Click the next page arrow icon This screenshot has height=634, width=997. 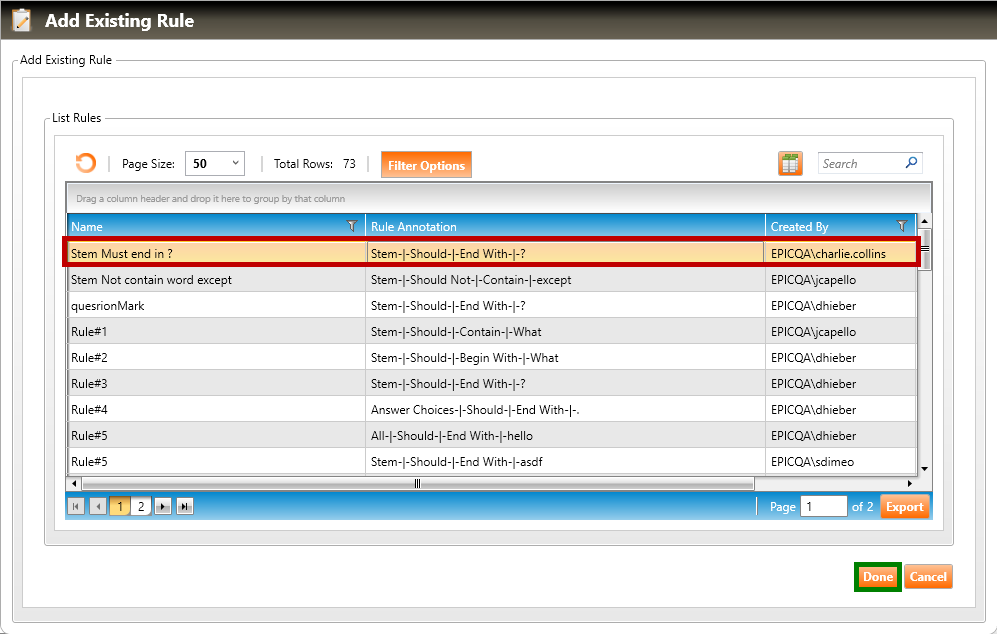[x=163, y=507]
